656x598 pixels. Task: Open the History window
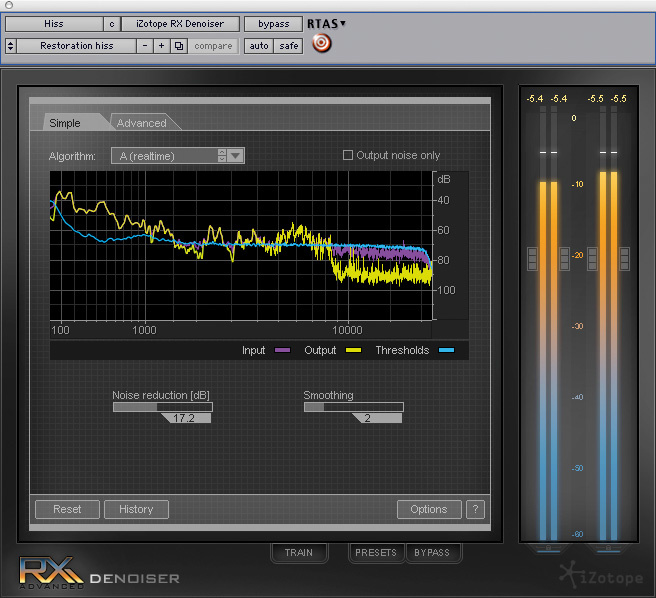[x=136, y=509]
